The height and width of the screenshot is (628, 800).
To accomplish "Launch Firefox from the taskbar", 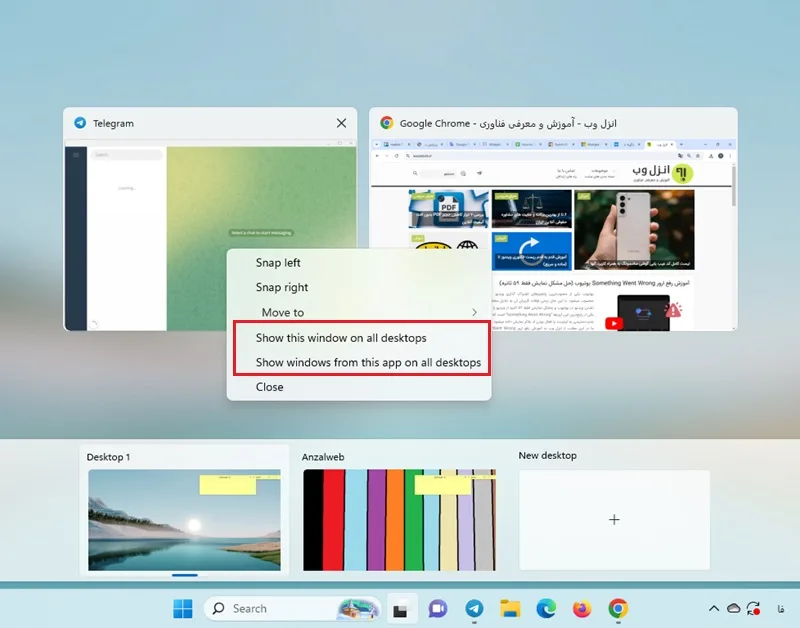I will pyautogui.click(x=582, y=609).
